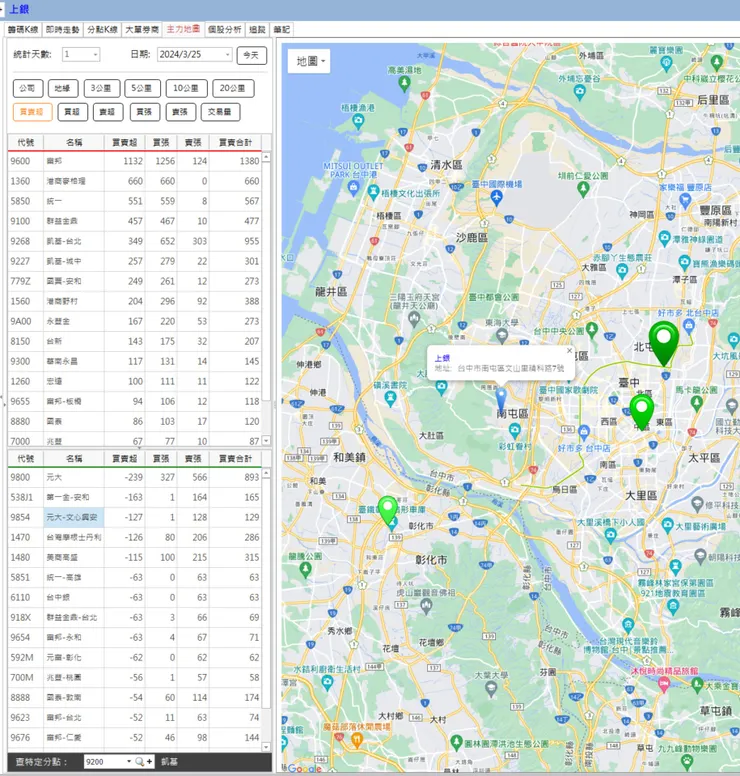Click the 買張 mode button
Image resolution: width=740 pixels, height=776 pixels.
point(145,112)
